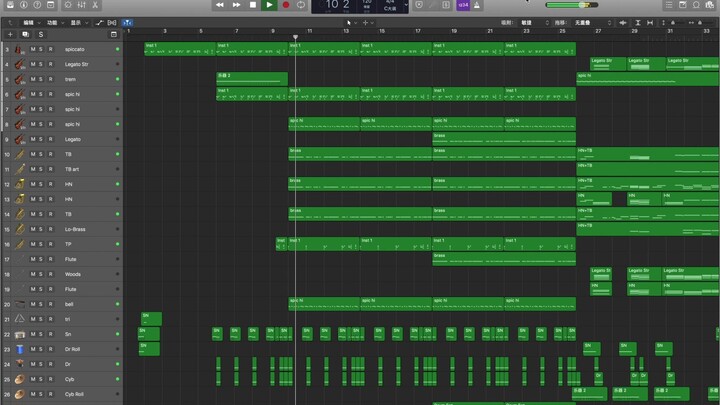Toggle global track Solo S button
This screenshot has height=405, width=720.
pos(40,34)
